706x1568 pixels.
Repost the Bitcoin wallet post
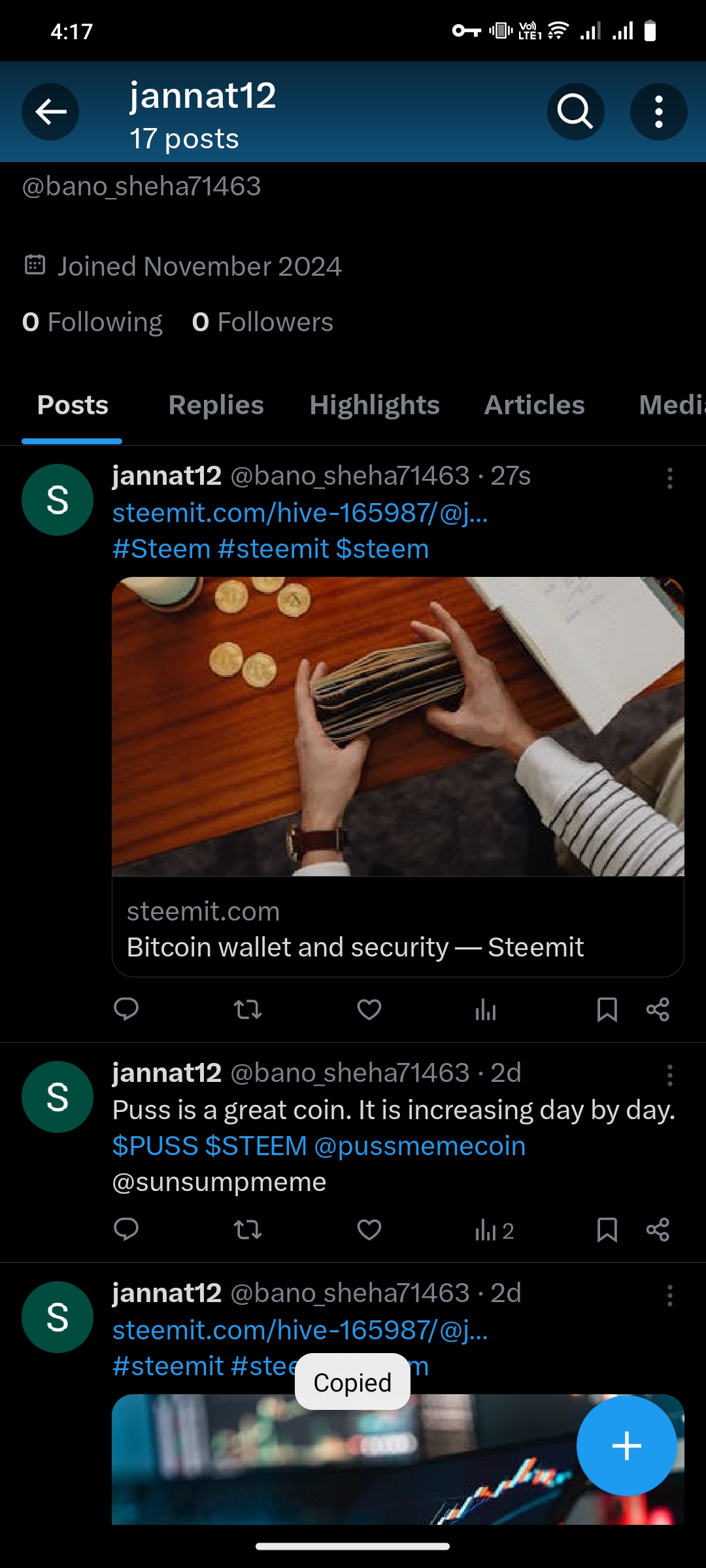click(x=248, y=1009)
